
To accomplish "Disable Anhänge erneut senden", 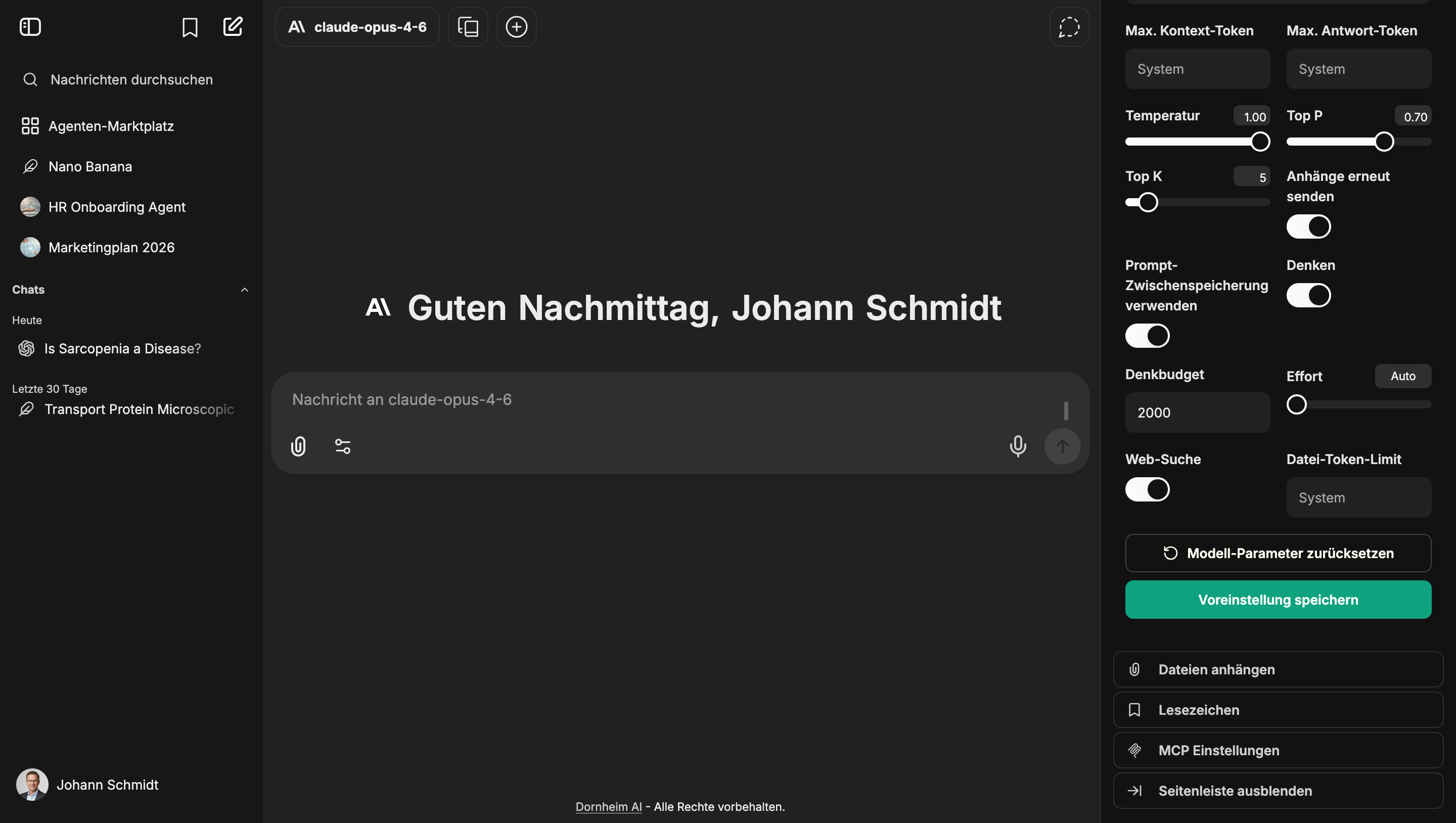I will click(1308, 226).
